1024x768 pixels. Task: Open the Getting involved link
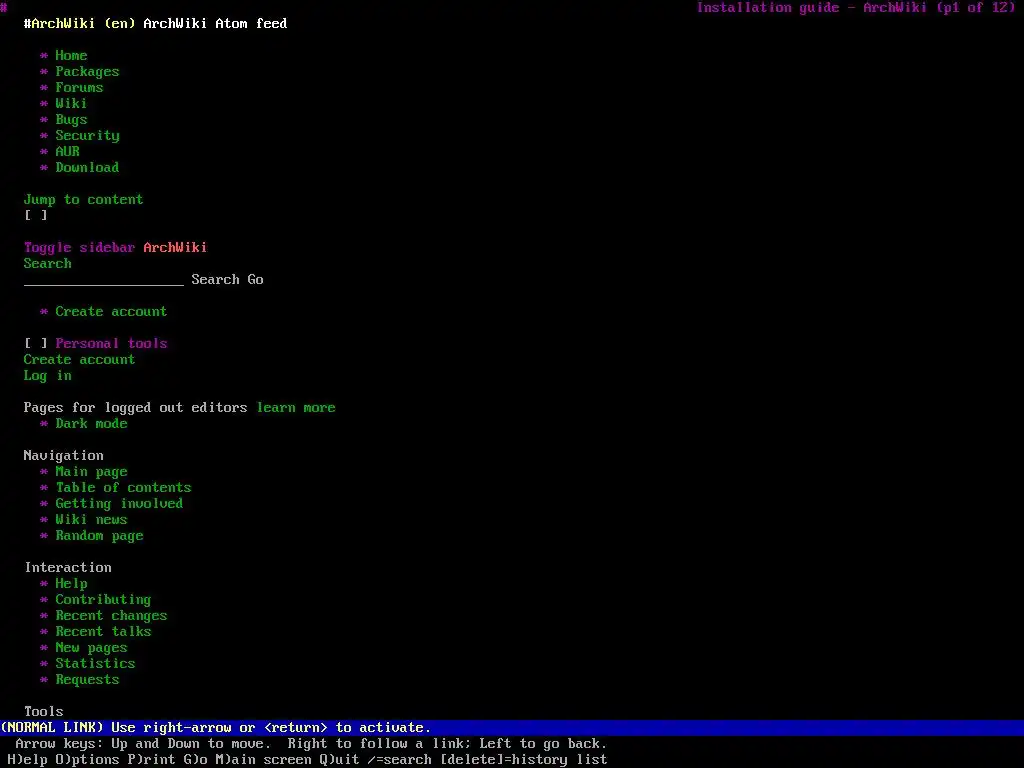tap(119, 504)
